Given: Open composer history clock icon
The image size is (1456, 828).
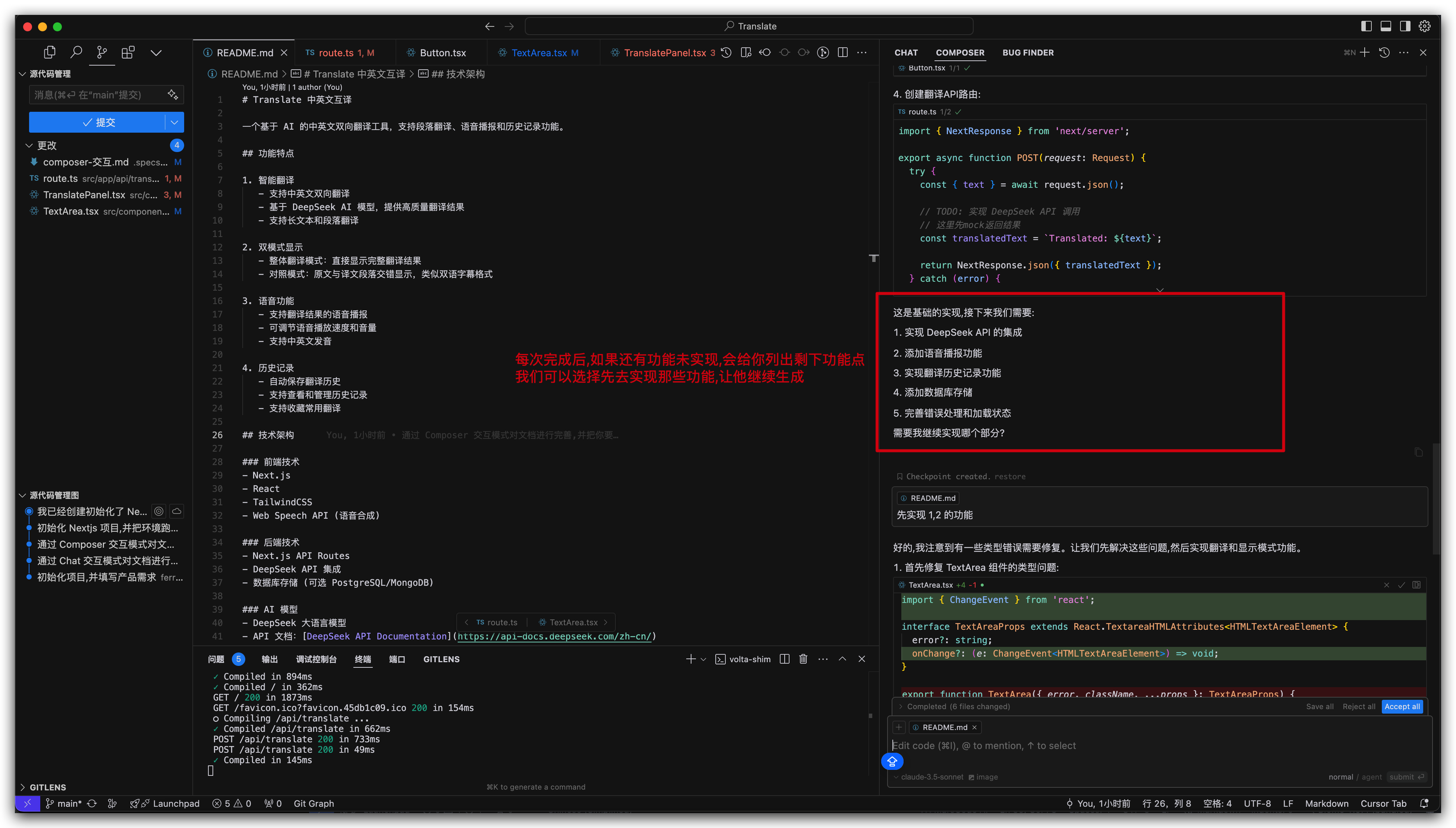Looking at the screenshot, I should [x=1384, y=52].
